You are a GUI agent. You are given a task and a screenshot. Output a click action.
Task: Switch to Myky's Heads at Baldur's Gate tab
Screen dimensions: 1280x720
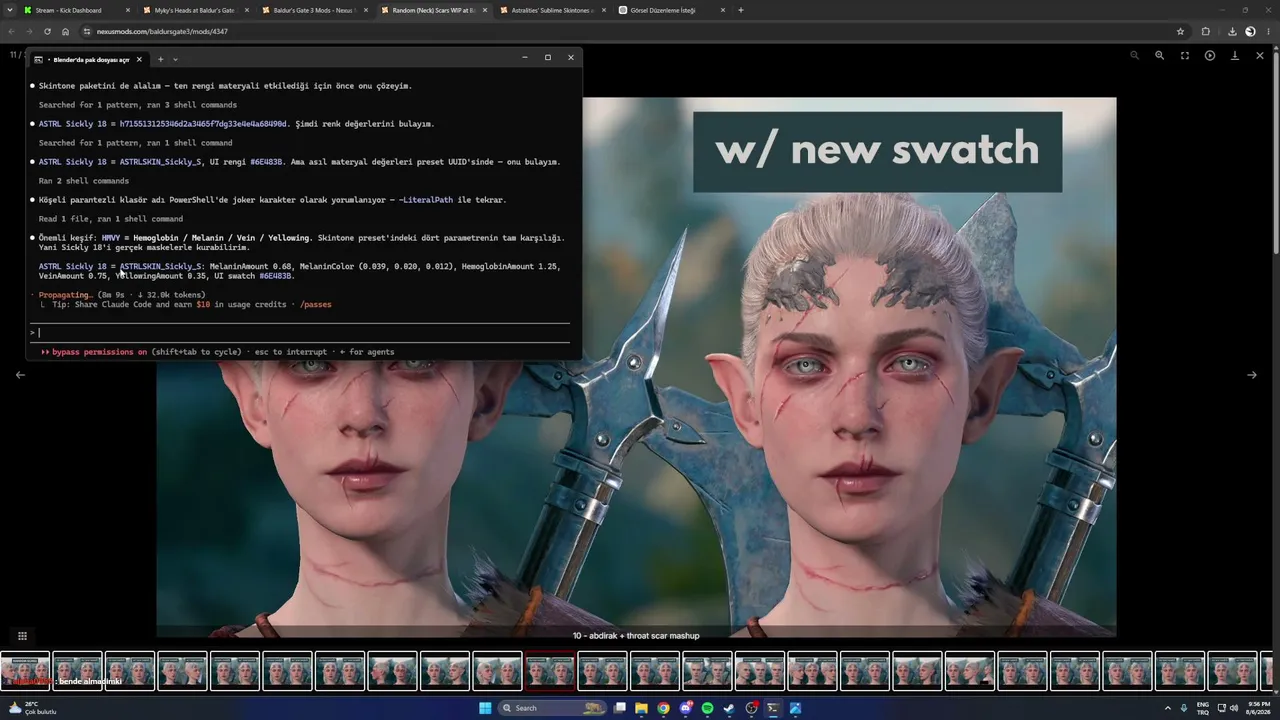point(195,10)
